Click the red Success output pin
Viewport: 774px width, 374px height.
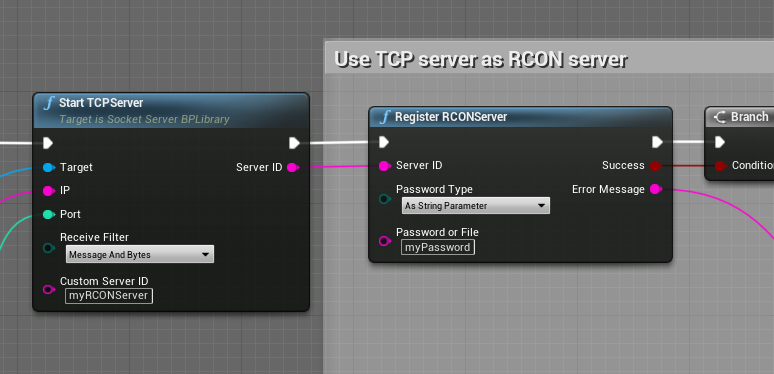(x=656, y=166)
